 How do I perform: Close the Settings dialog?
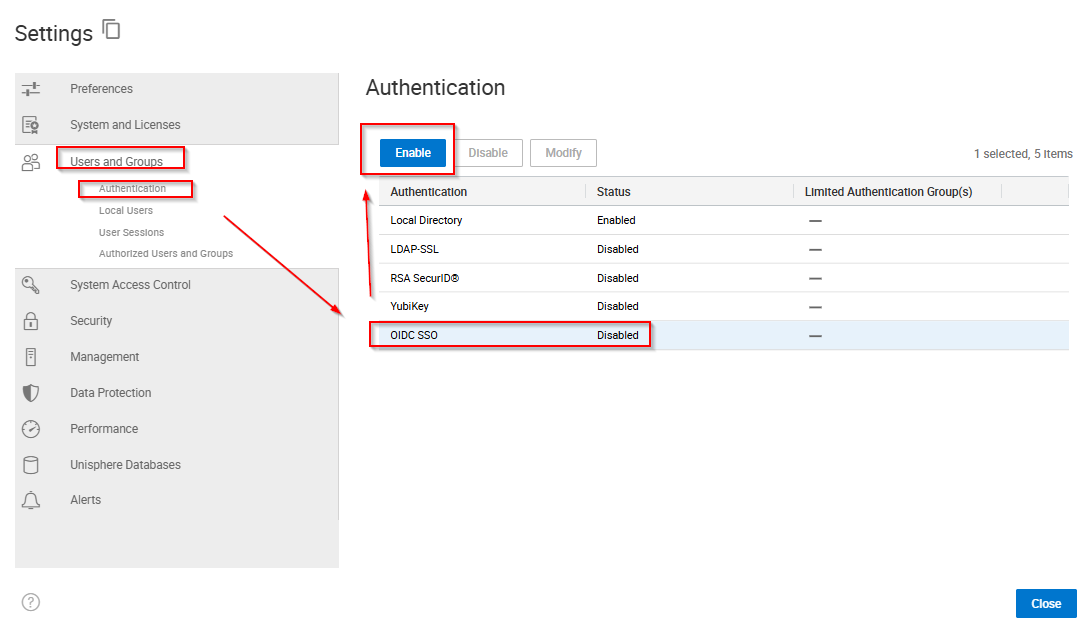click(1045, 603)
